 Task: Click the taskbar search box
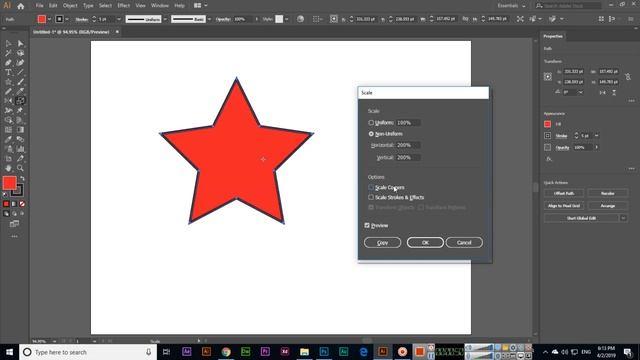88,352
